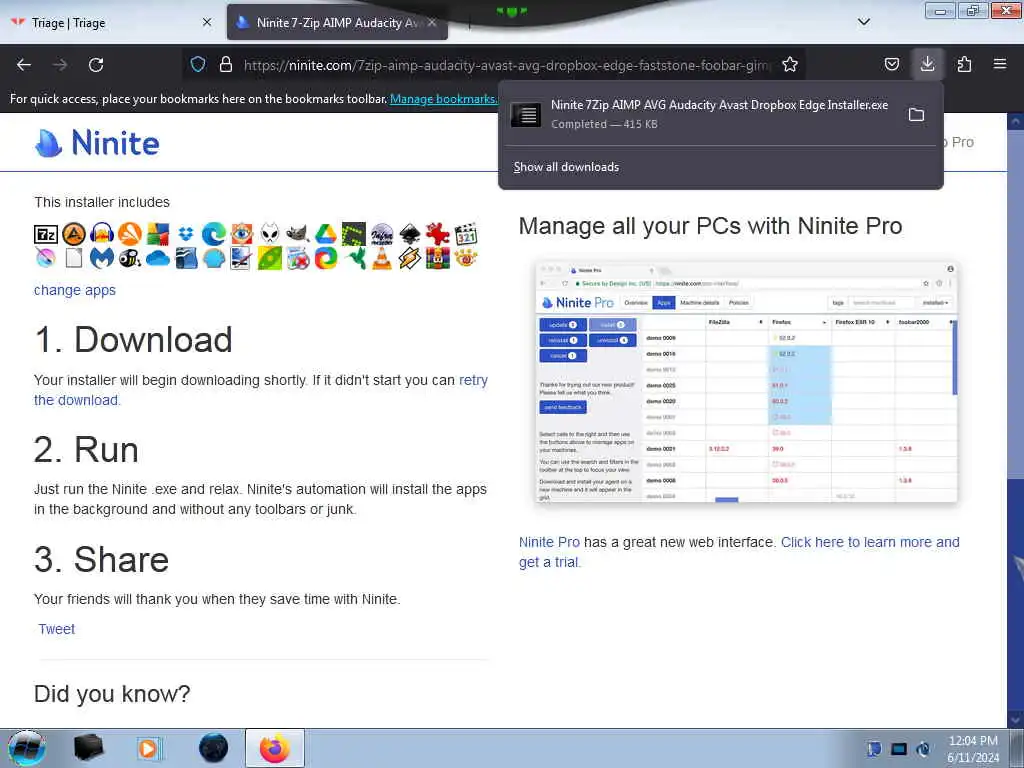Close the Ninite tab

pyautogui.click(x=432, y=23)
